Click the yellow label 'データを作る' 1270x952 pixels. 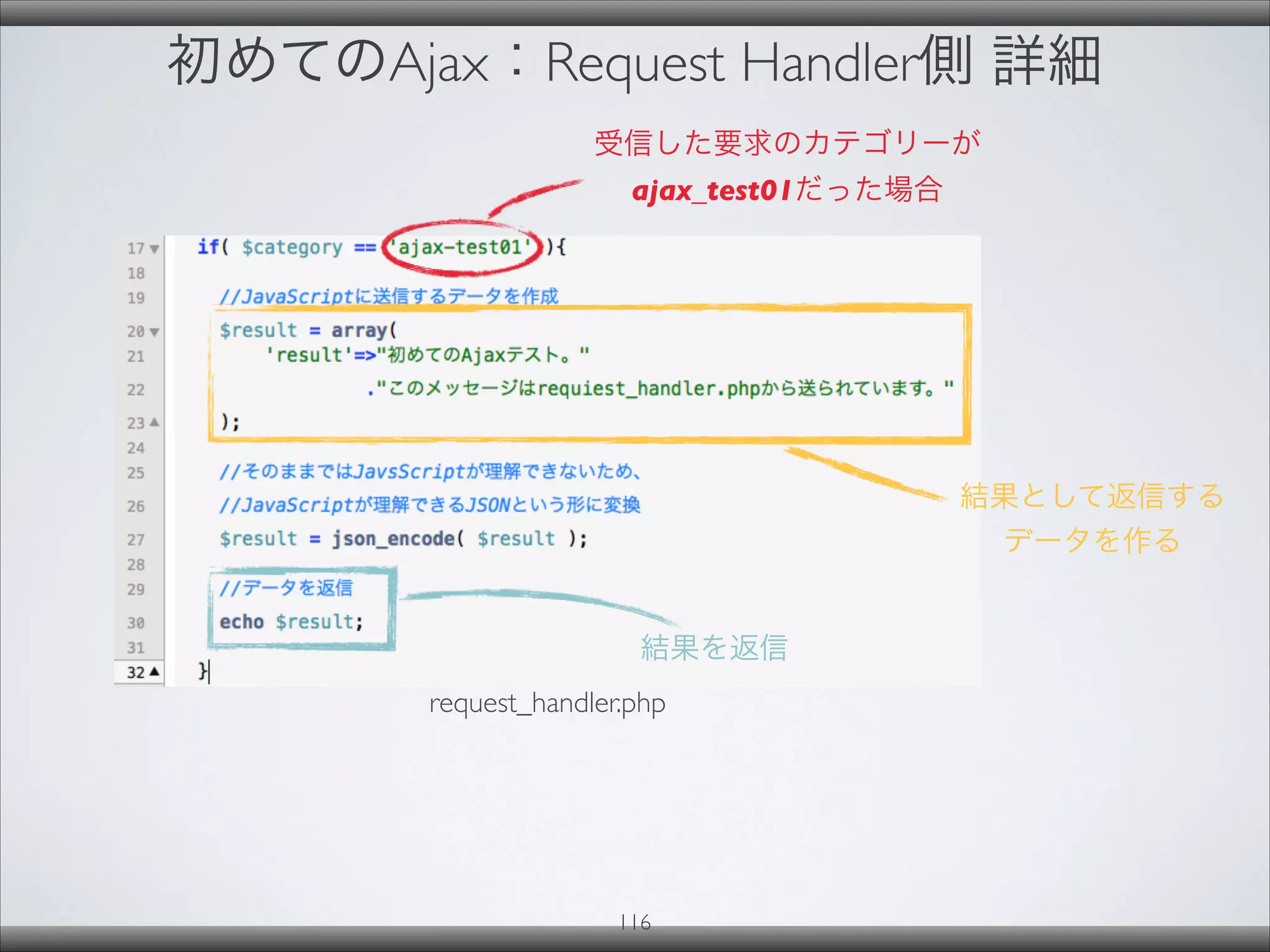[1091, 540]
